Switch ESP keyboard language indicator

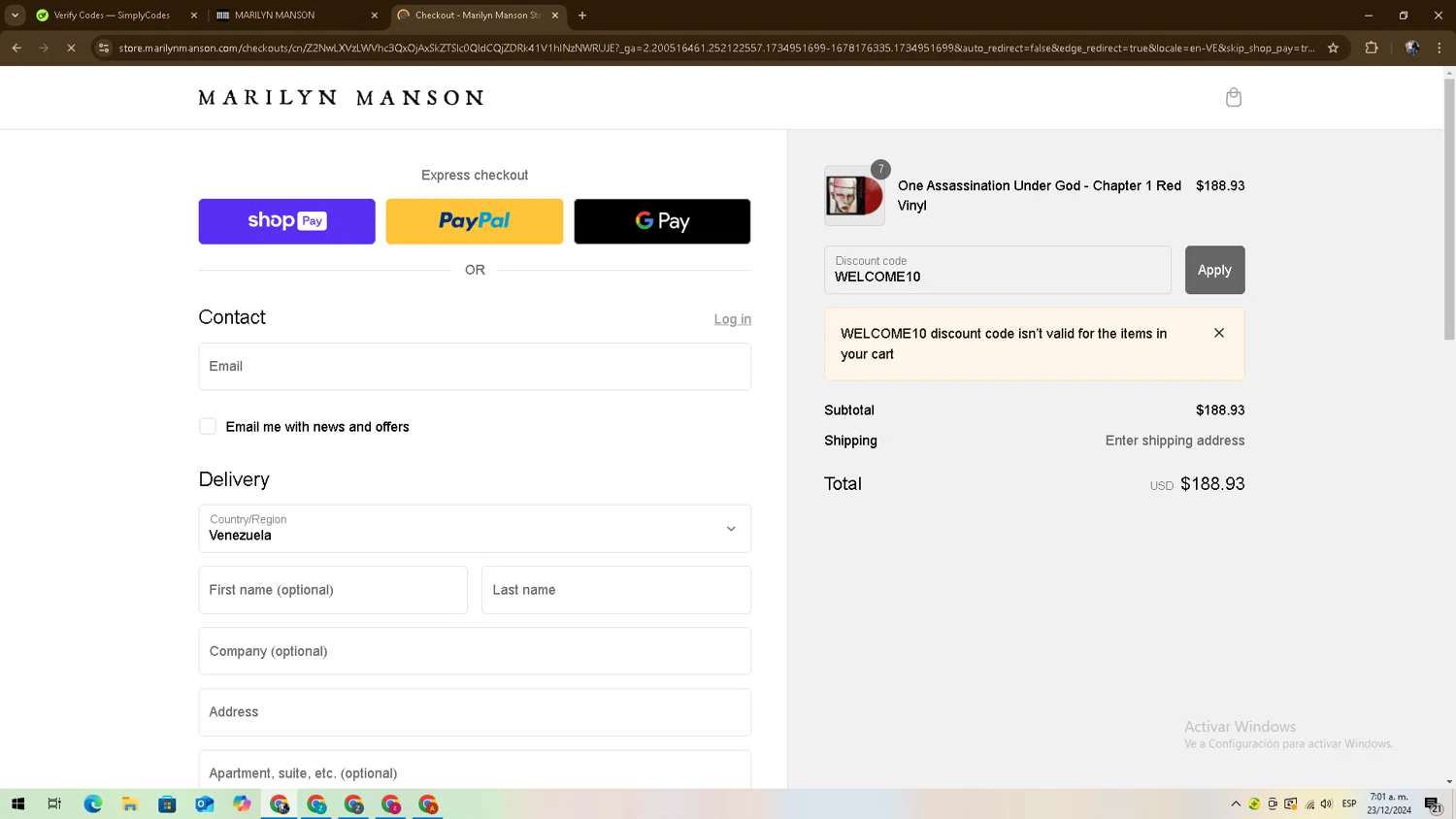pos(1349,803)
